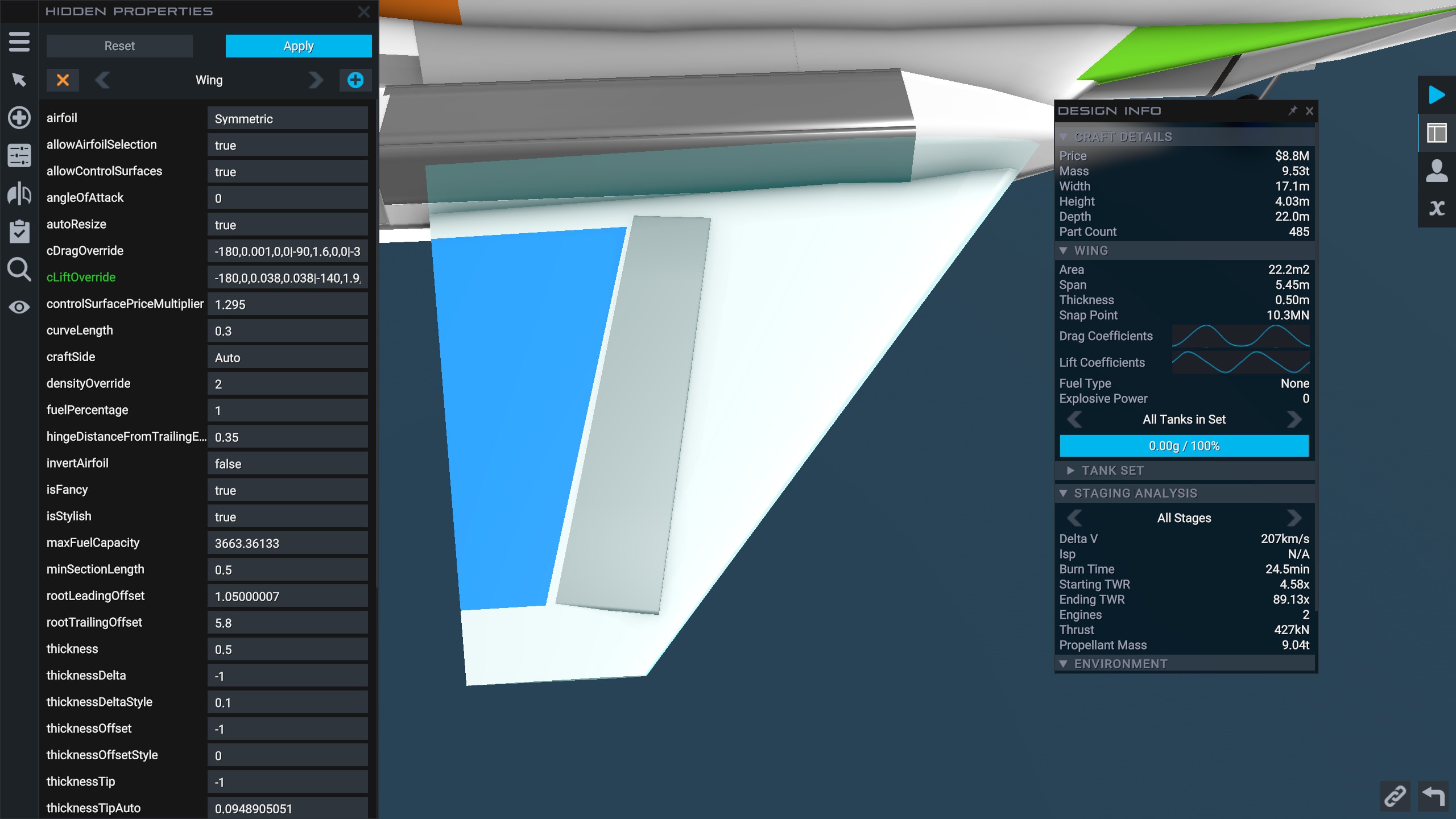Image resolution: width=1456 pixels, height=819 pixels.
Task: Open the add parts plus icon
Action: 19,118
